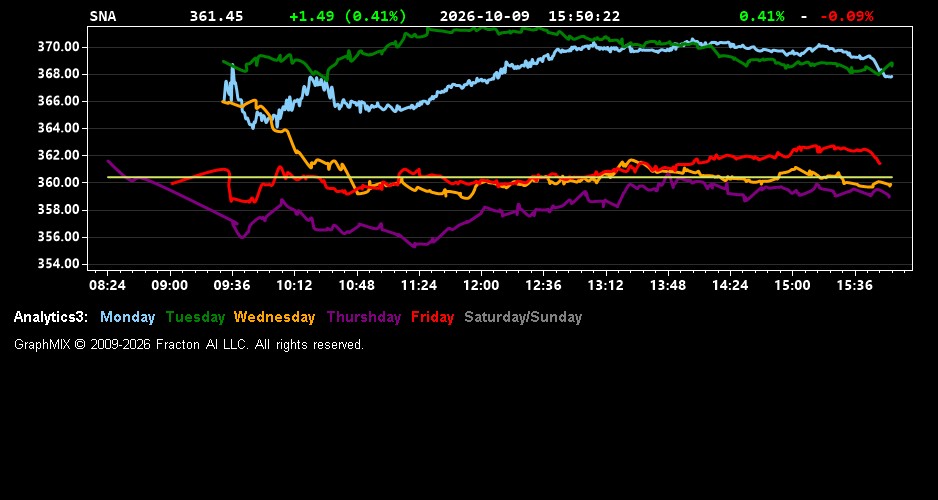The image size is (938, 500).
Task: Click the timestamp 15:50:22
Action: pyautogui.click(x=584, y=16)
